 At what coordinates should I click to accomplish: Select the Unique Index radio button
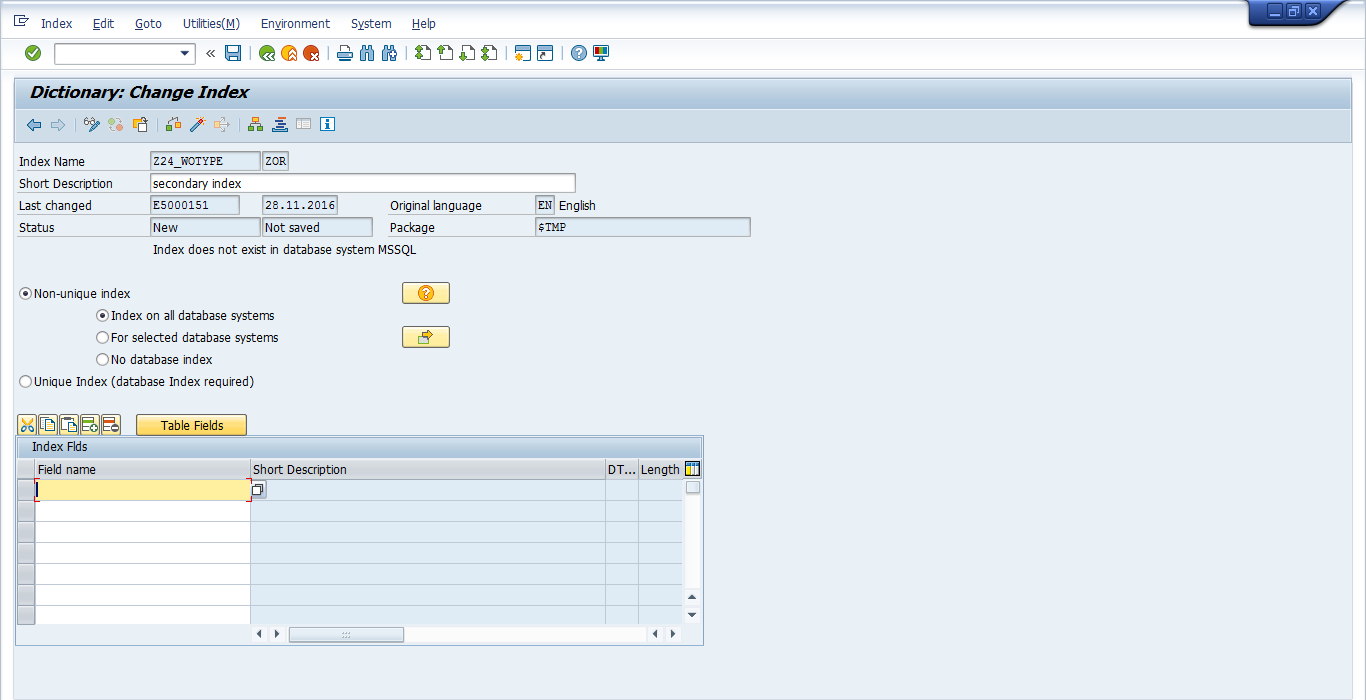26,382
